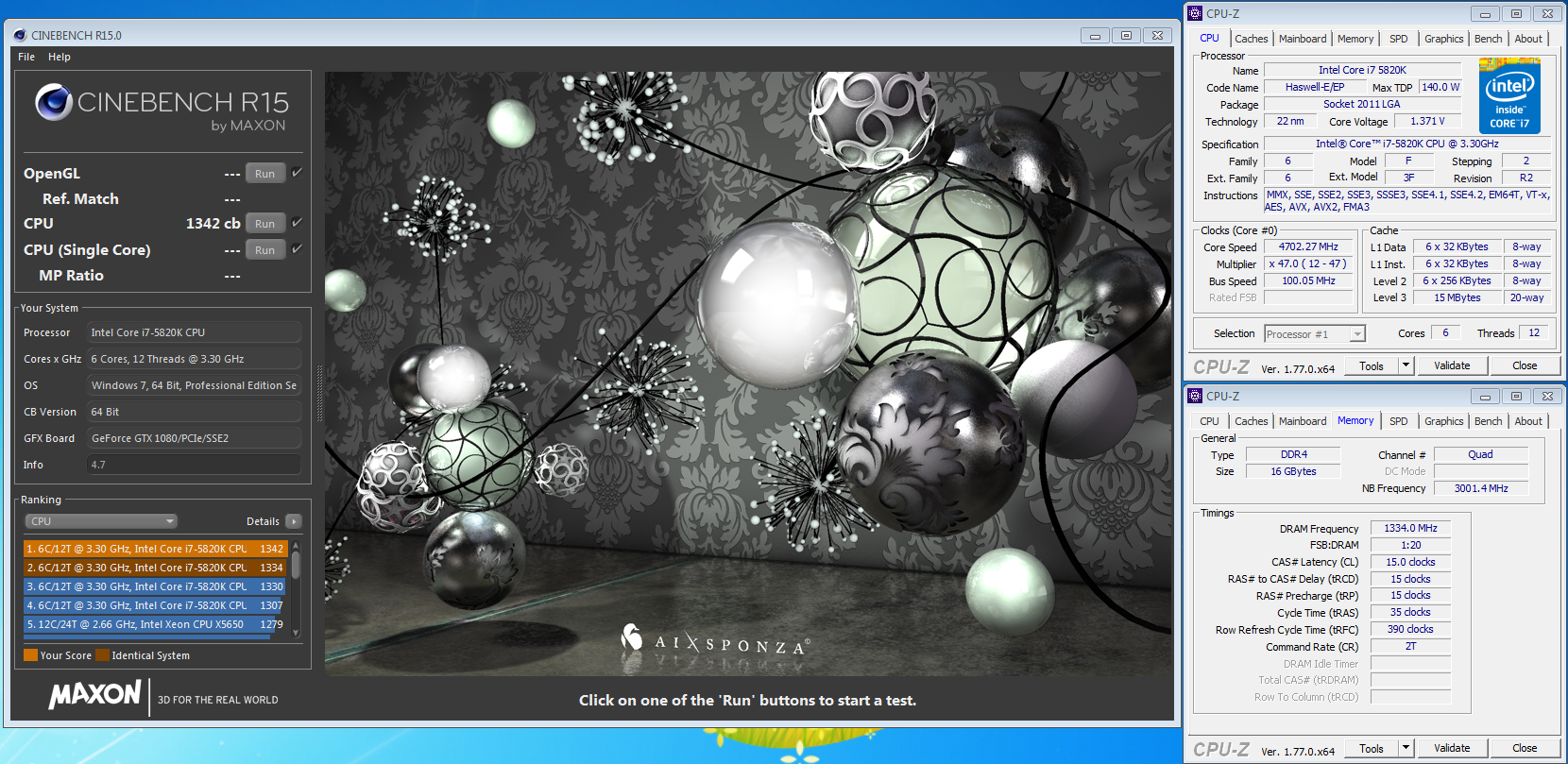The height and width of the screenshot is (764, 1568).
Task: Click the Processor field in Your System
Action: pos(195,332)
